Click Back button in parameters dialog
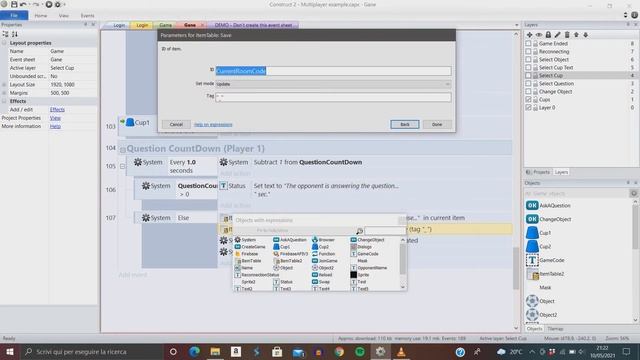The height and width of the screenshot is (360, 640). point(404,124)
